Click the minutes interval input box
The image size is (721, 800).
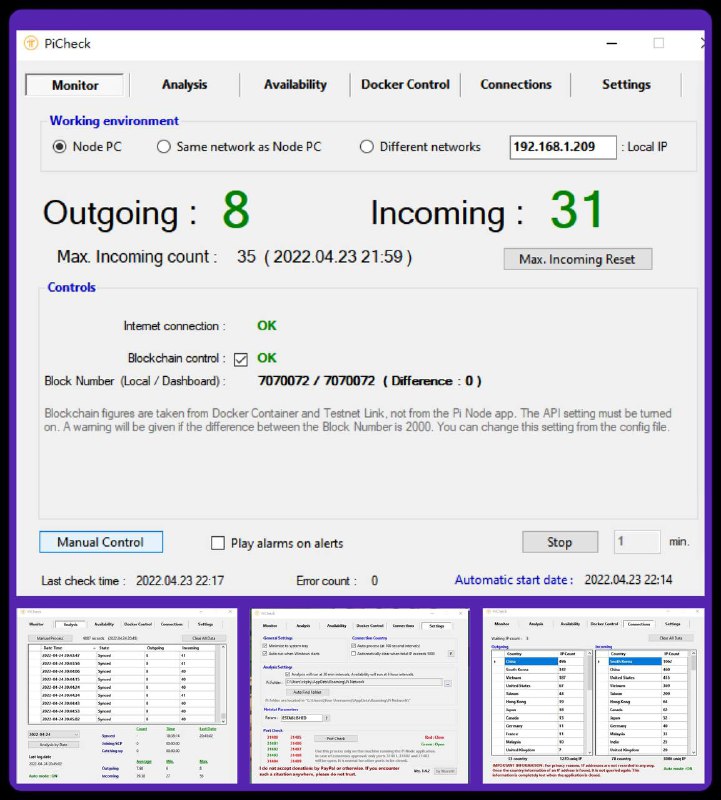635,542
